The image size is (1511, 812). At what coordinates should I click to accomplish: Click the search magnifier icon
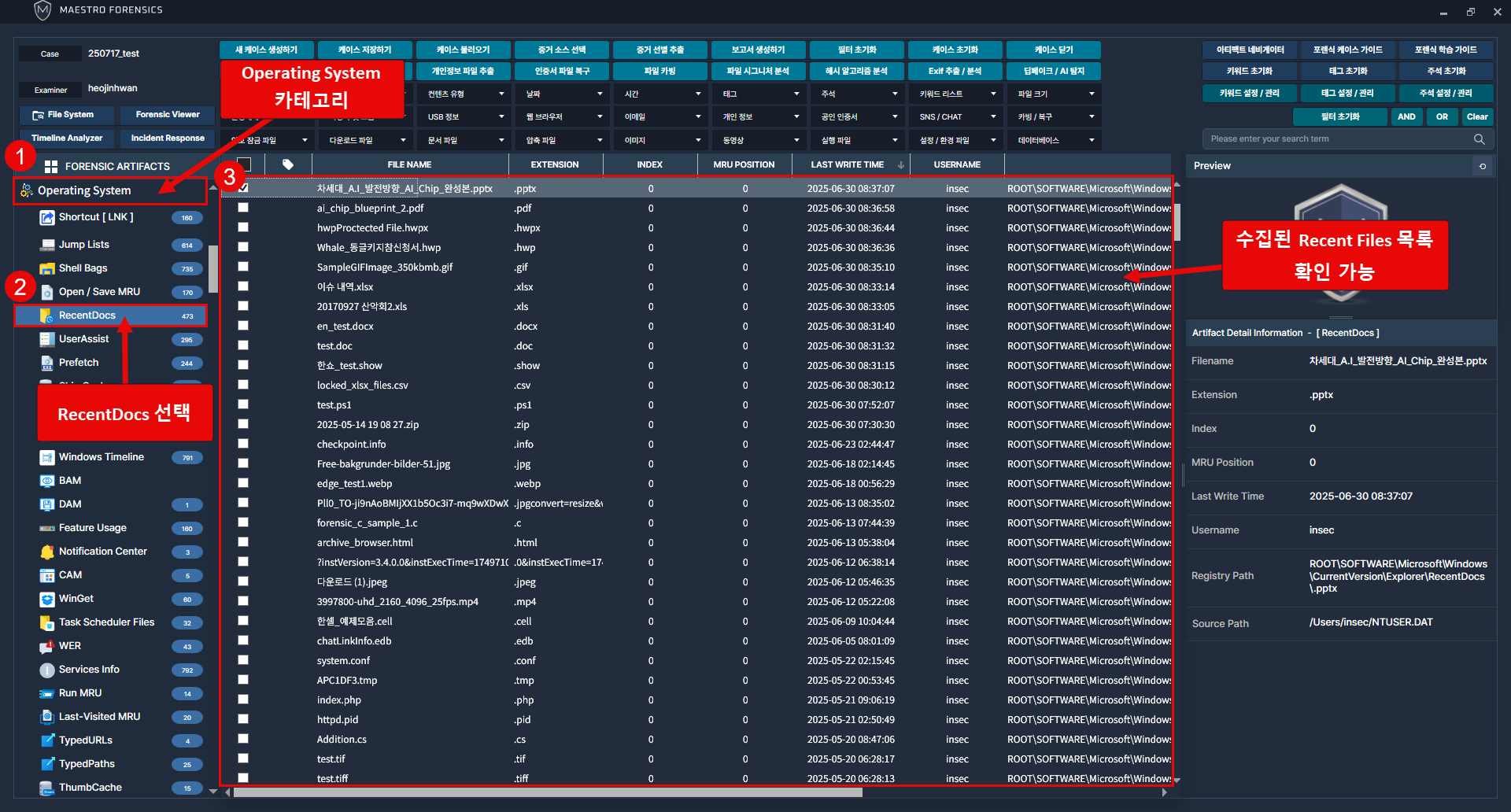point(1479,139)
